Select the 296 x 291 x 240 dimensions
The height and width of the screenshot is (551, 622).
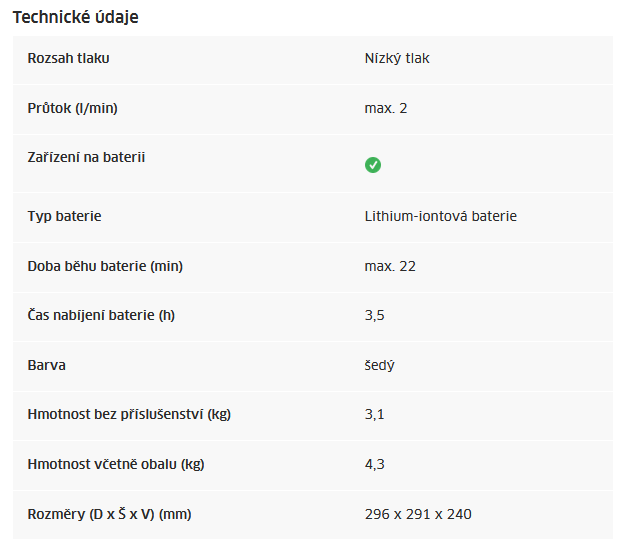coord(418,514)
